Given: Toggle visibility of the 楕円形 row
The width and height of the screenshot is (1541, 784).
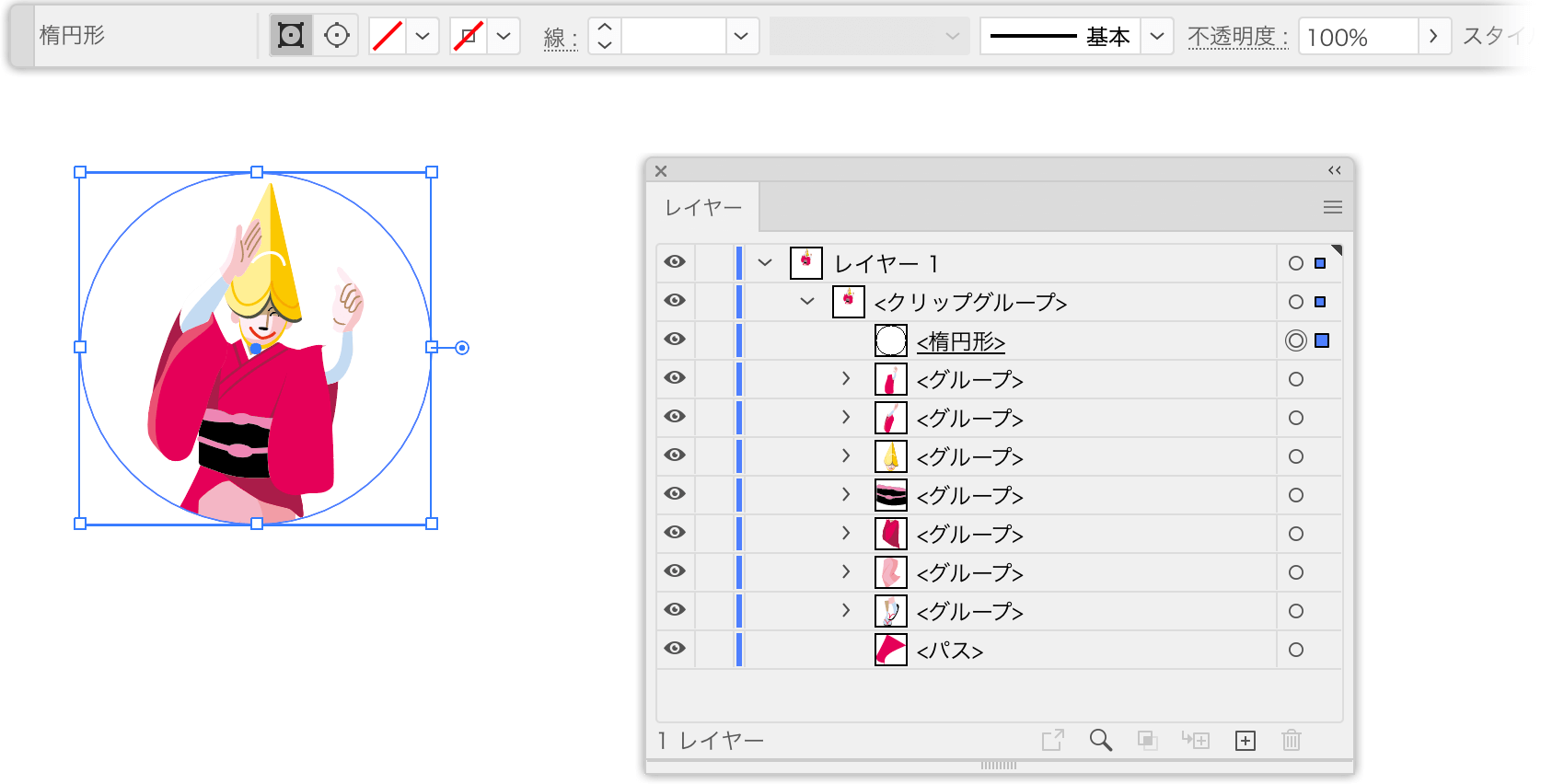Looking at the screenshot, I should (675, 340).
